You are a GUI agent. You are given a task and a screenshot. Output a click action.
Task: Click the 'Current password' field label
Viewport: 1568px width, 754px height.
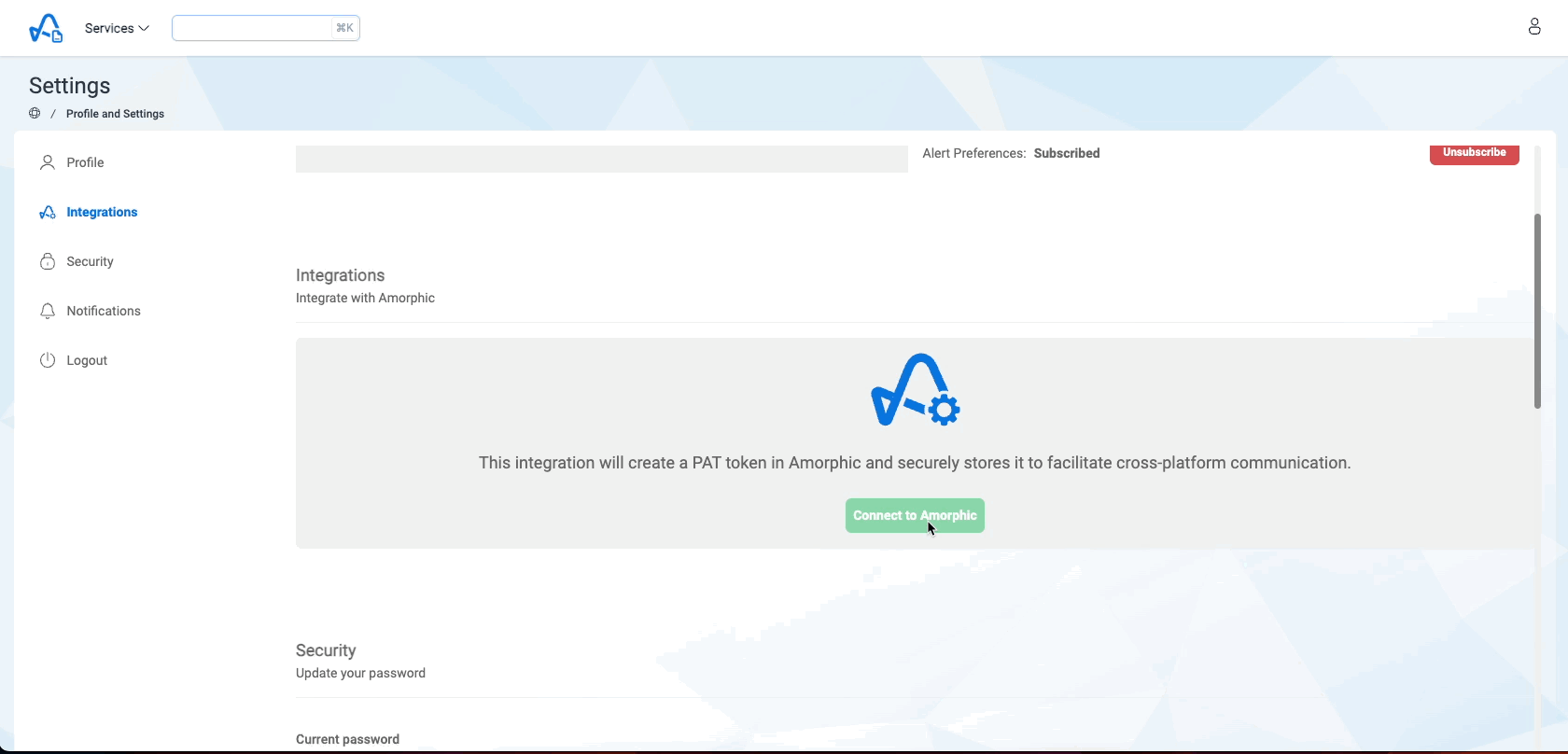tap(347, 739)
